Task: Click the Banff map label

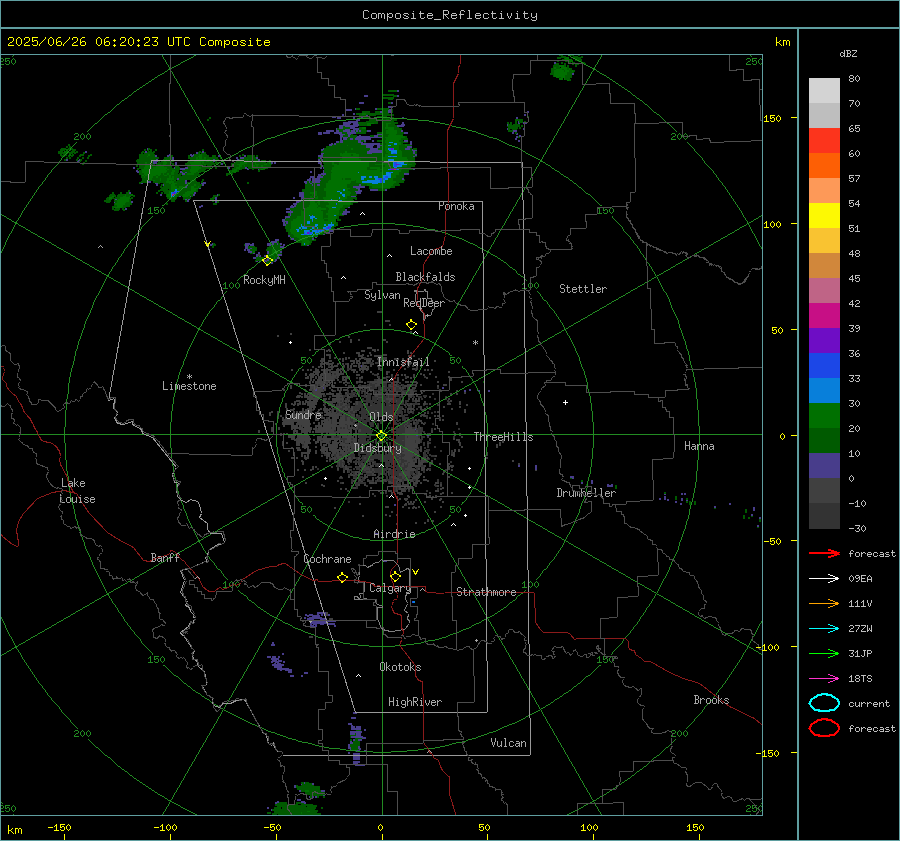Action: click(x=165, y=557)
